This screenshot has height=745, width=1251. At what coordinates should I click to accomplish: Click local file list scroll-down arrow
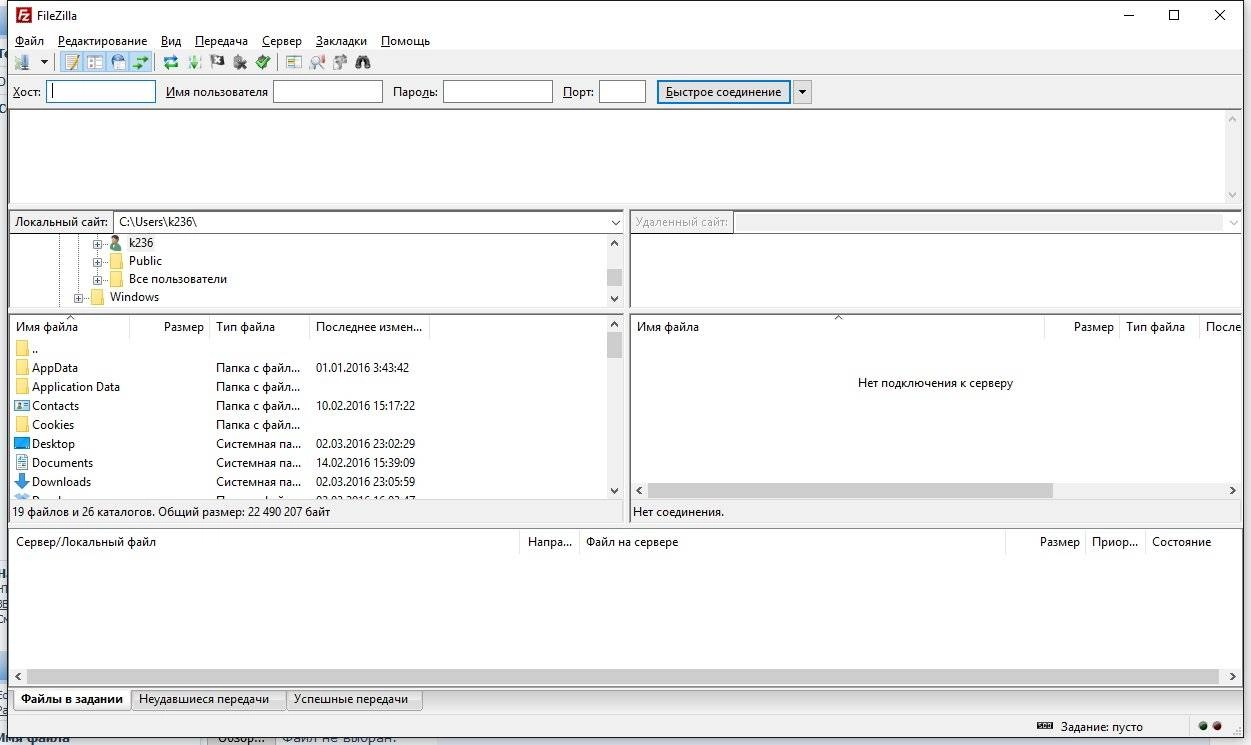point(614,491)
